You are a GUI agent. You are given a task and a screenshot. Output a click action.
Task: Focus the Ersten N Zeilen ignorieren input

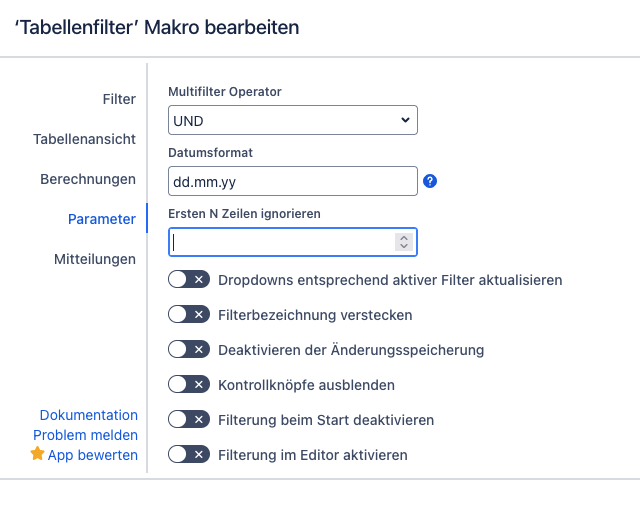tap(282, 242)
